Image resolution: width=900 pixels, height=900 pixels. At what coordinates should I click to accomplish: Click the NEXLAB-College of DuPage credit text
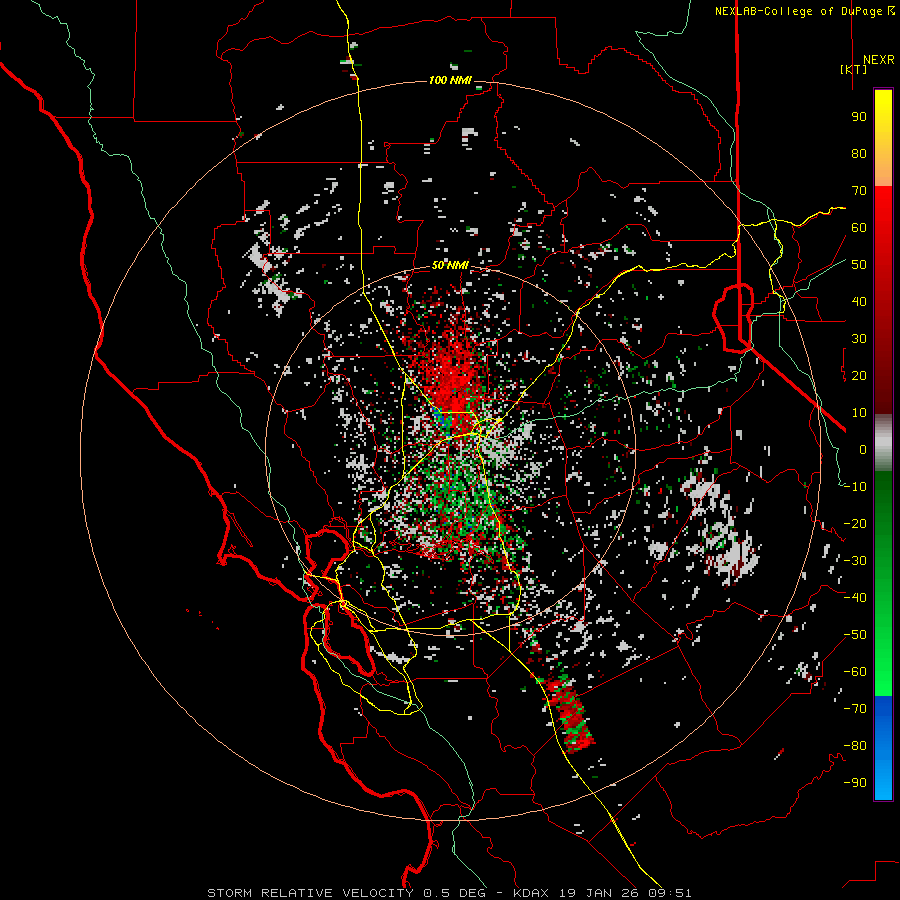804,11
